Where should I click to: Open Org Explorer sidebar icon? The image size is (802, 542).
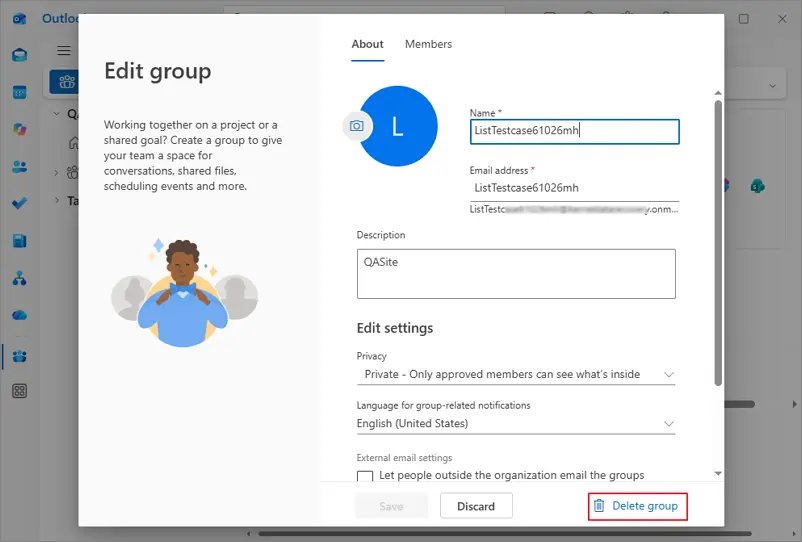pos(19,278)
